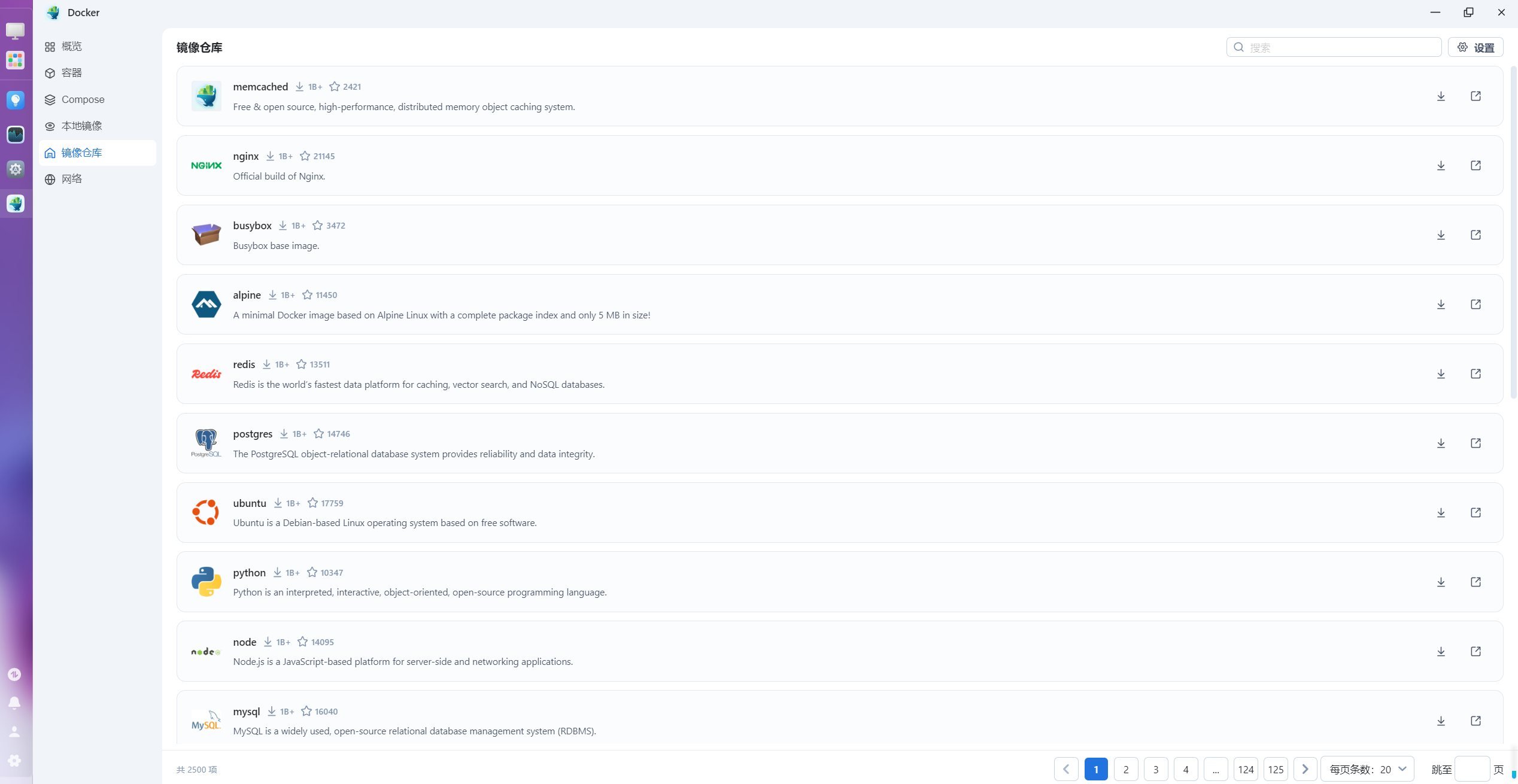Click the notification bell in dock
The image size is (1518, 784).
(x=14, y=703)
